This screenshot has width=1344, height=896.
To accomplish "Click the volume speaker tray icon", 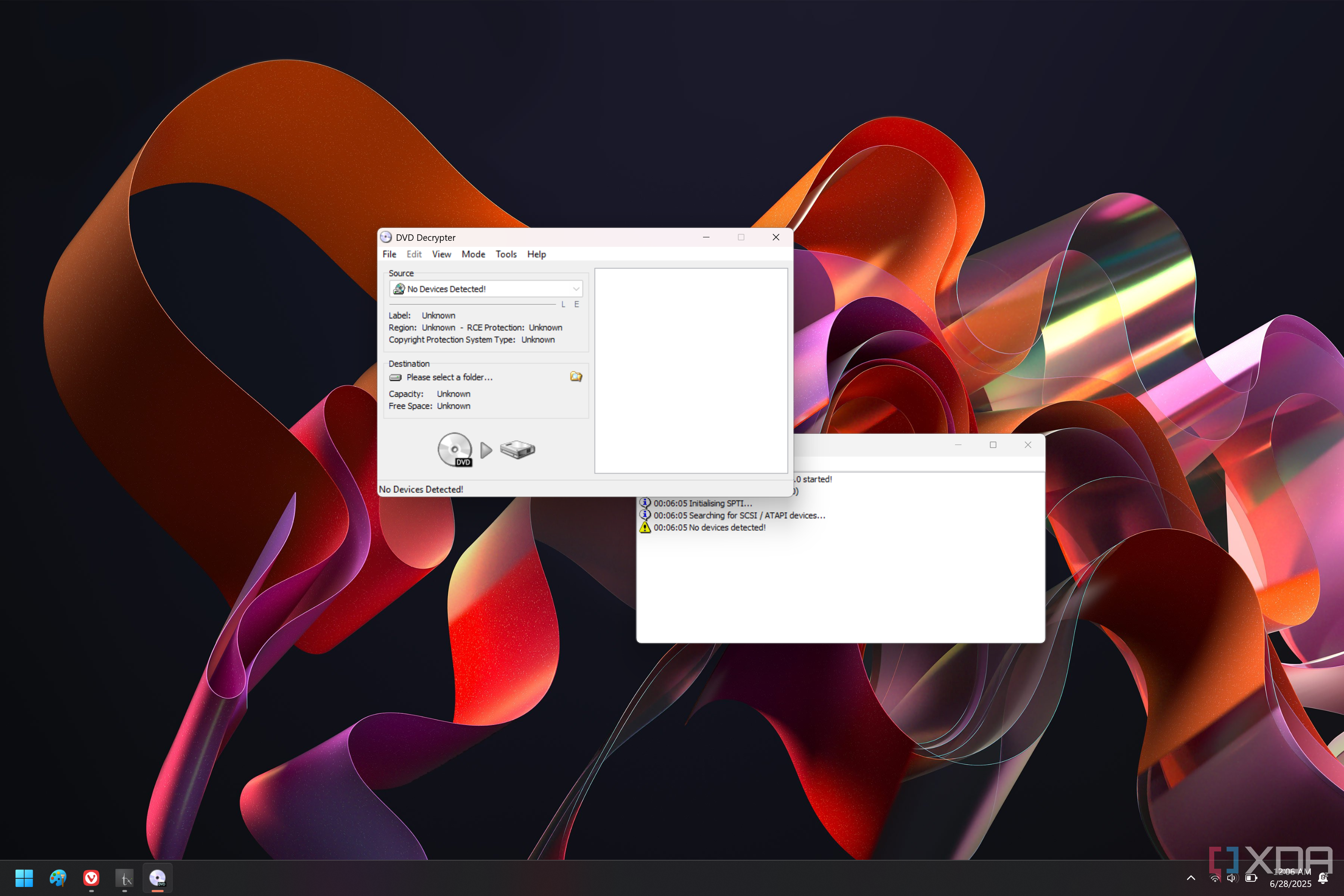I will pos(1232,878).
